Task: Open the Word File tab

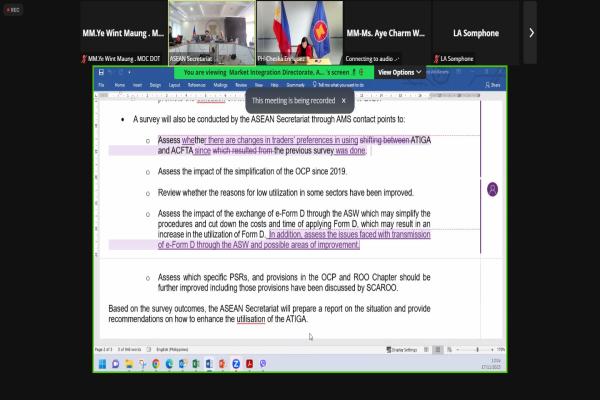Action: [x=101, y=85]
